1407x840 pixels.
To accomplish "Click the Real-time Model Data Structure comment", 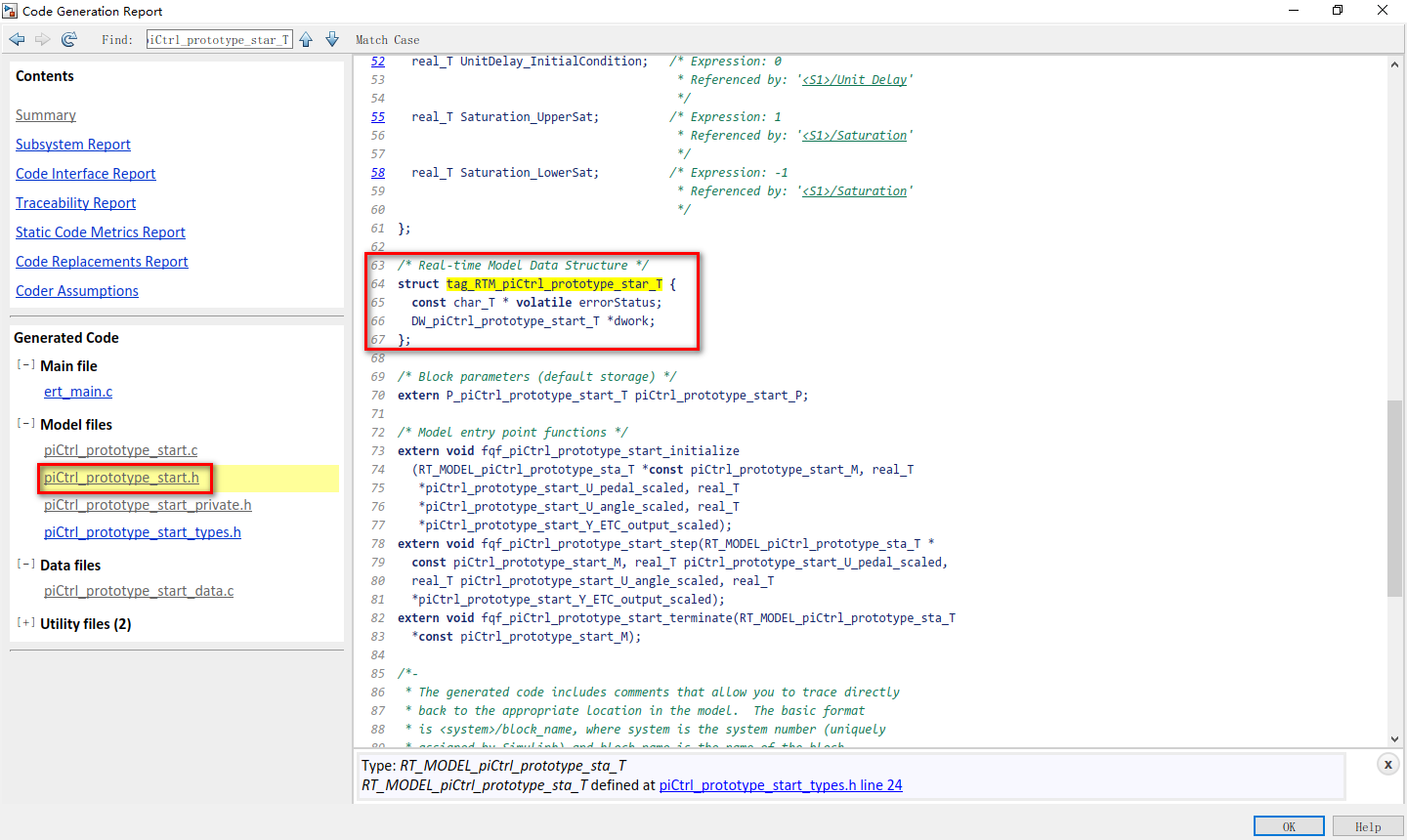I will coord(524,266).
